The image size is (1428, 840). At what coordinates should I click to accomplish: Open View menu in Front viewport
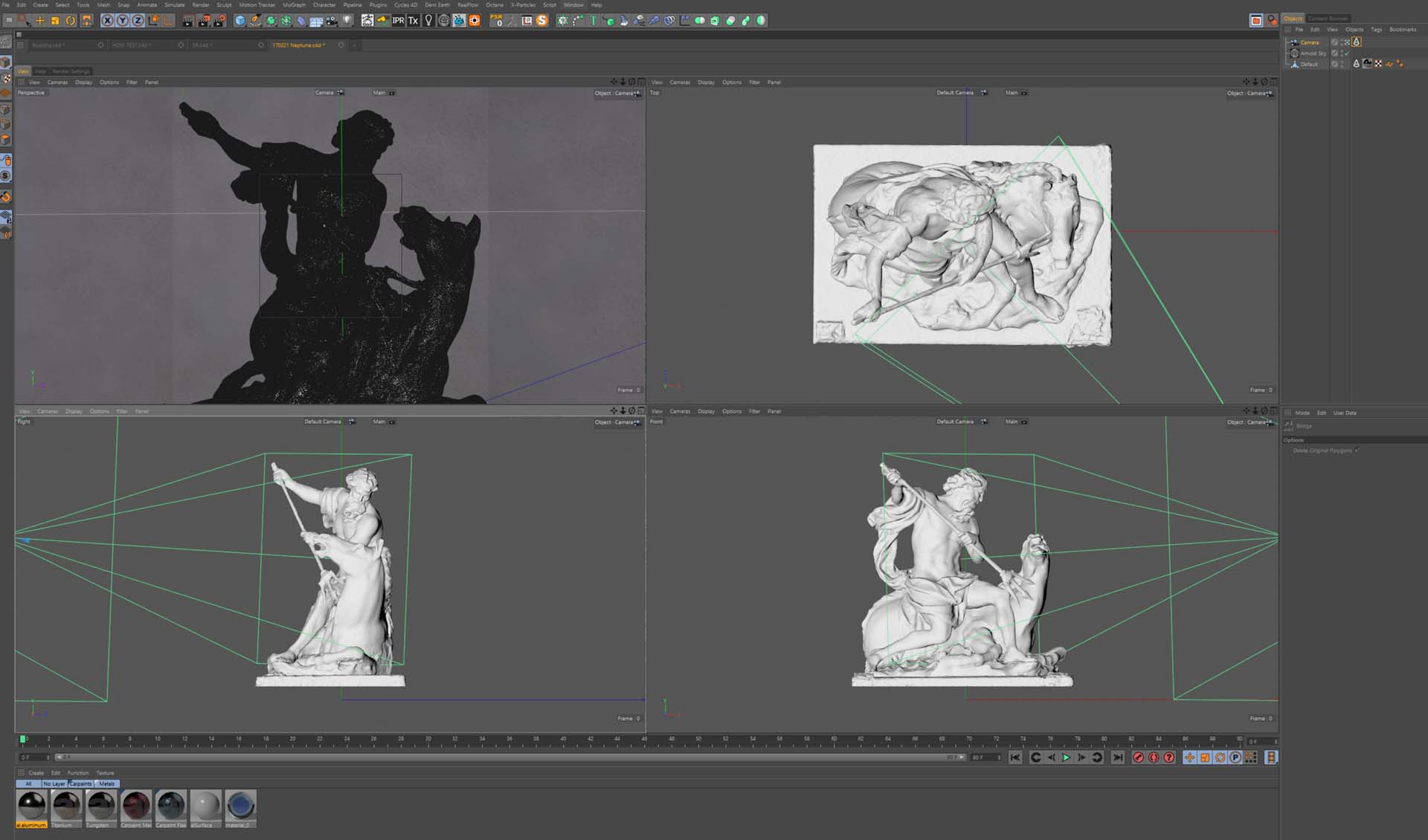[x=657, y=411]
